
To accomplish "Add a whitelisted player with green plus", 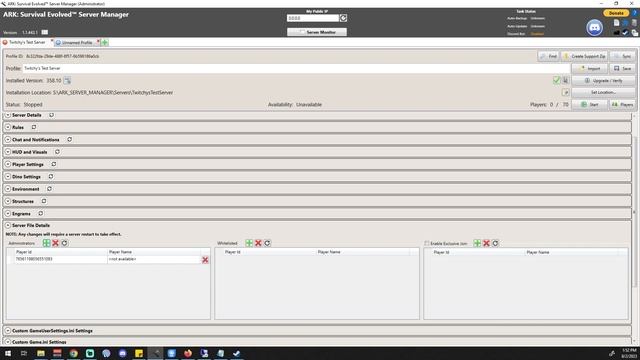I will click(x=249, y=243).
